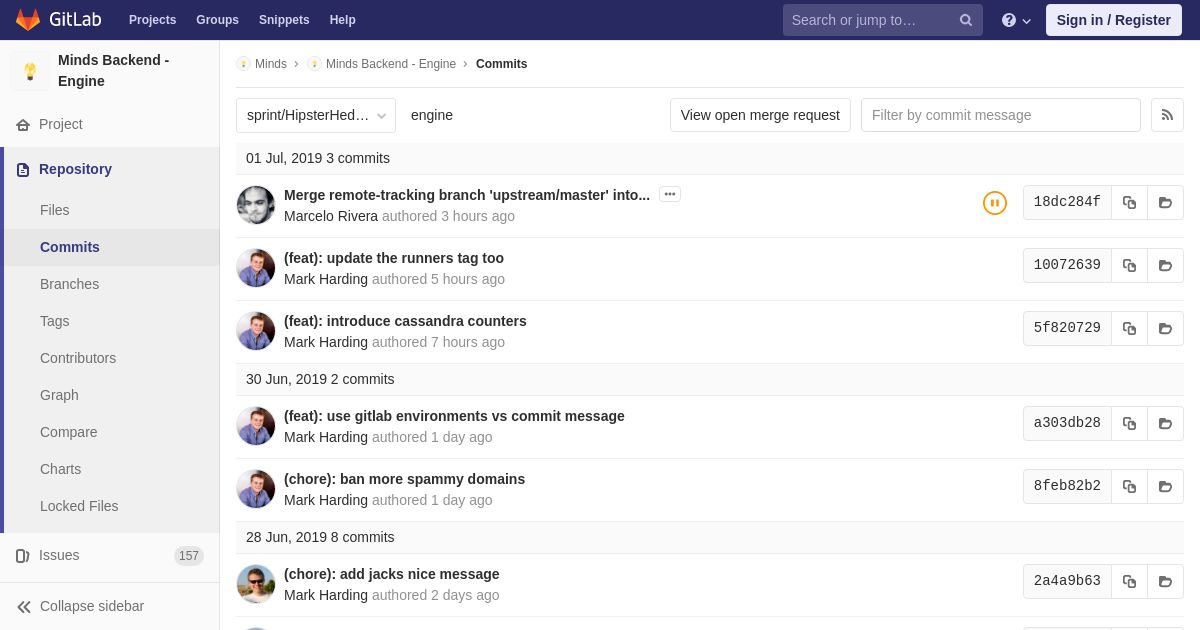Click the GitLab fox logo
The width and height of the screenshot is (1200, 630).
[28, 20]
